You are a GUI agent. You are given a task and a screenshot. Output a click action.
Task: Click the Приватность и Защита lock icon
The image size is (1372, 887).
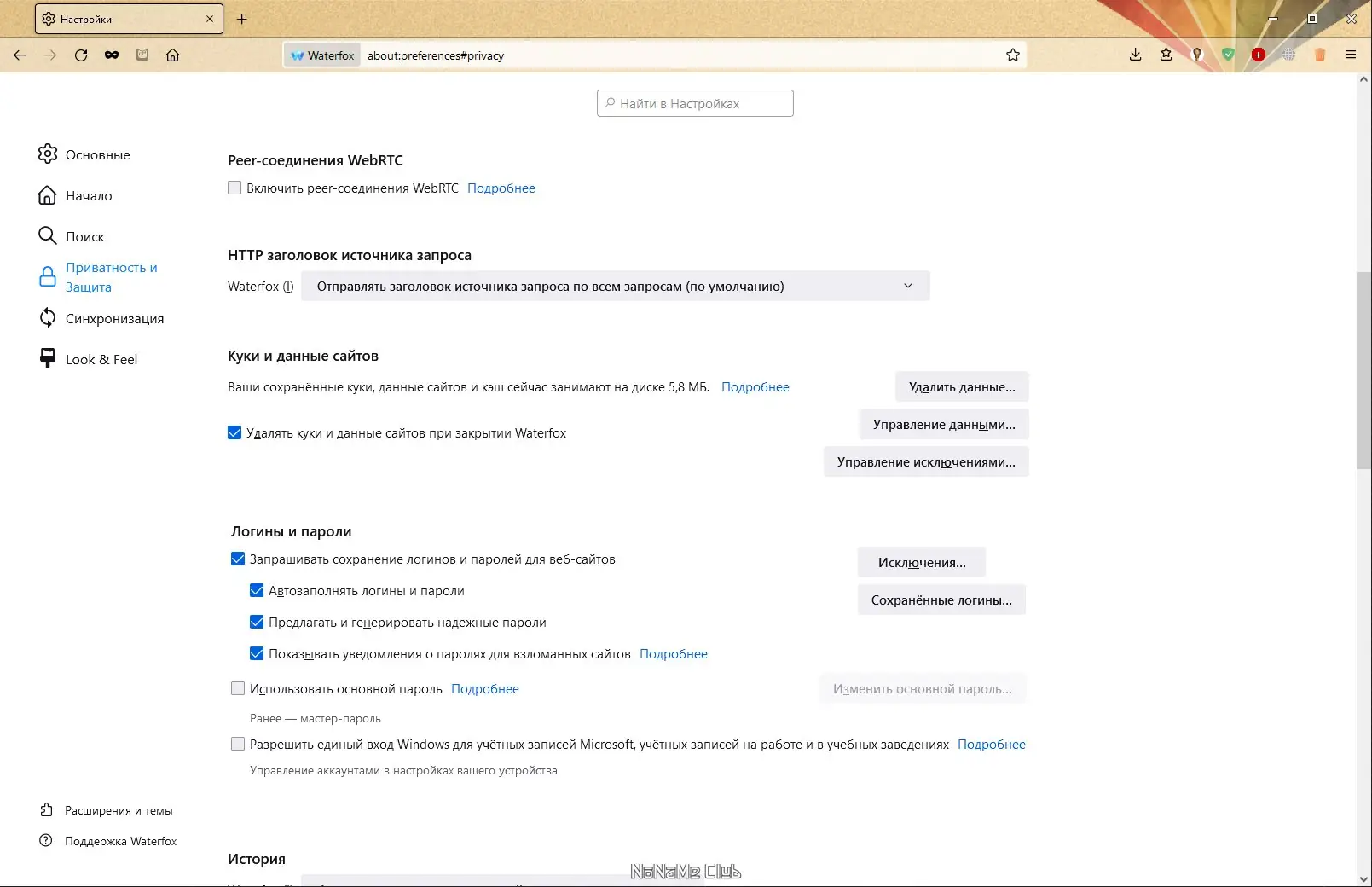48,277
